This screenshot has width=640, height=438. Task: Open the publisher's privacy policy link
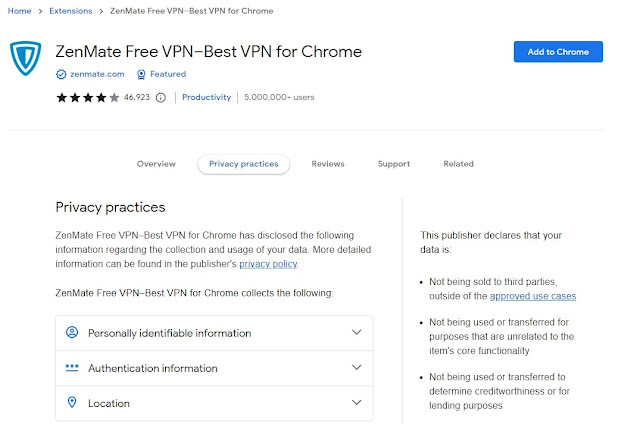268,264
